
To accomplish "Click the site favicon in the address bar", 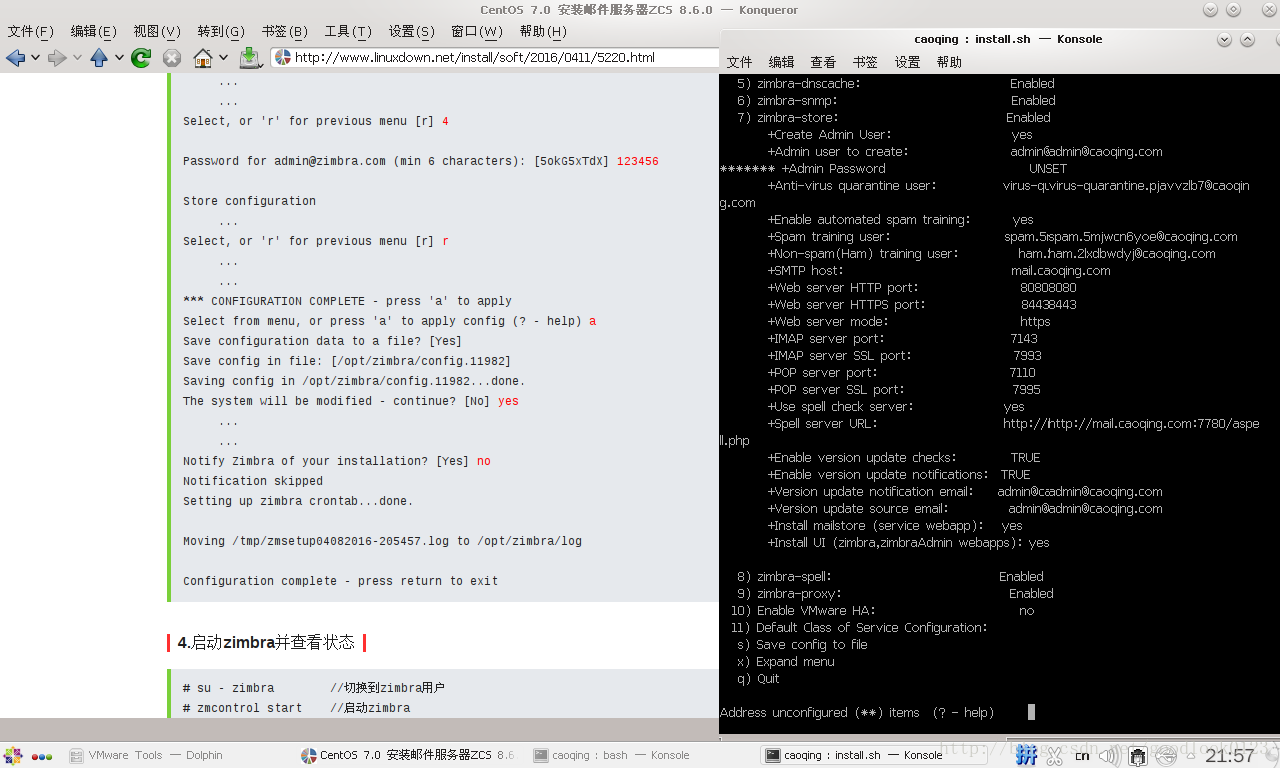I will (282, 58).
